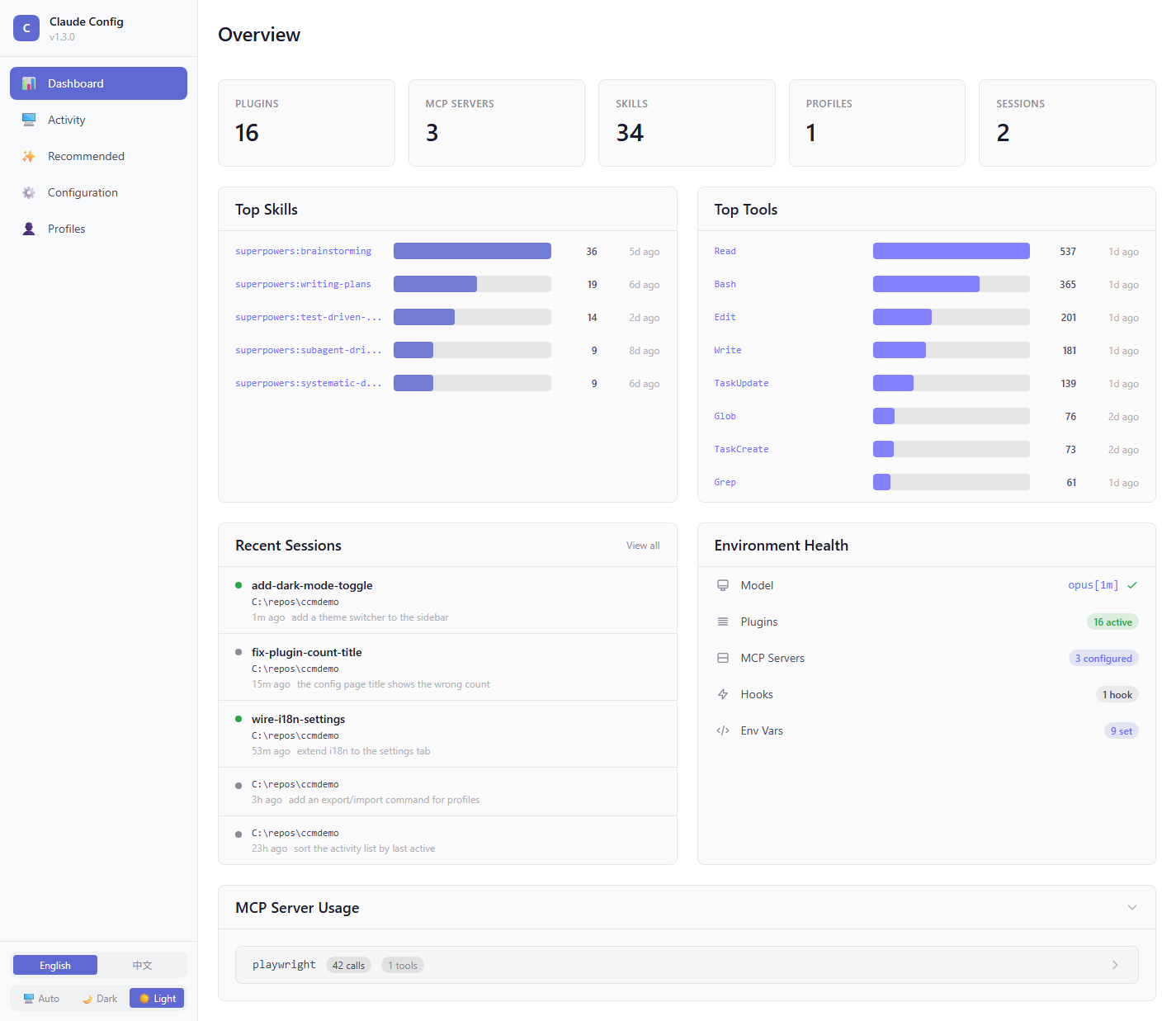The width and height of the screenshot is (1176, 1021).
Task: Open the Plugins stat card
Action: [x=306, y=123]
